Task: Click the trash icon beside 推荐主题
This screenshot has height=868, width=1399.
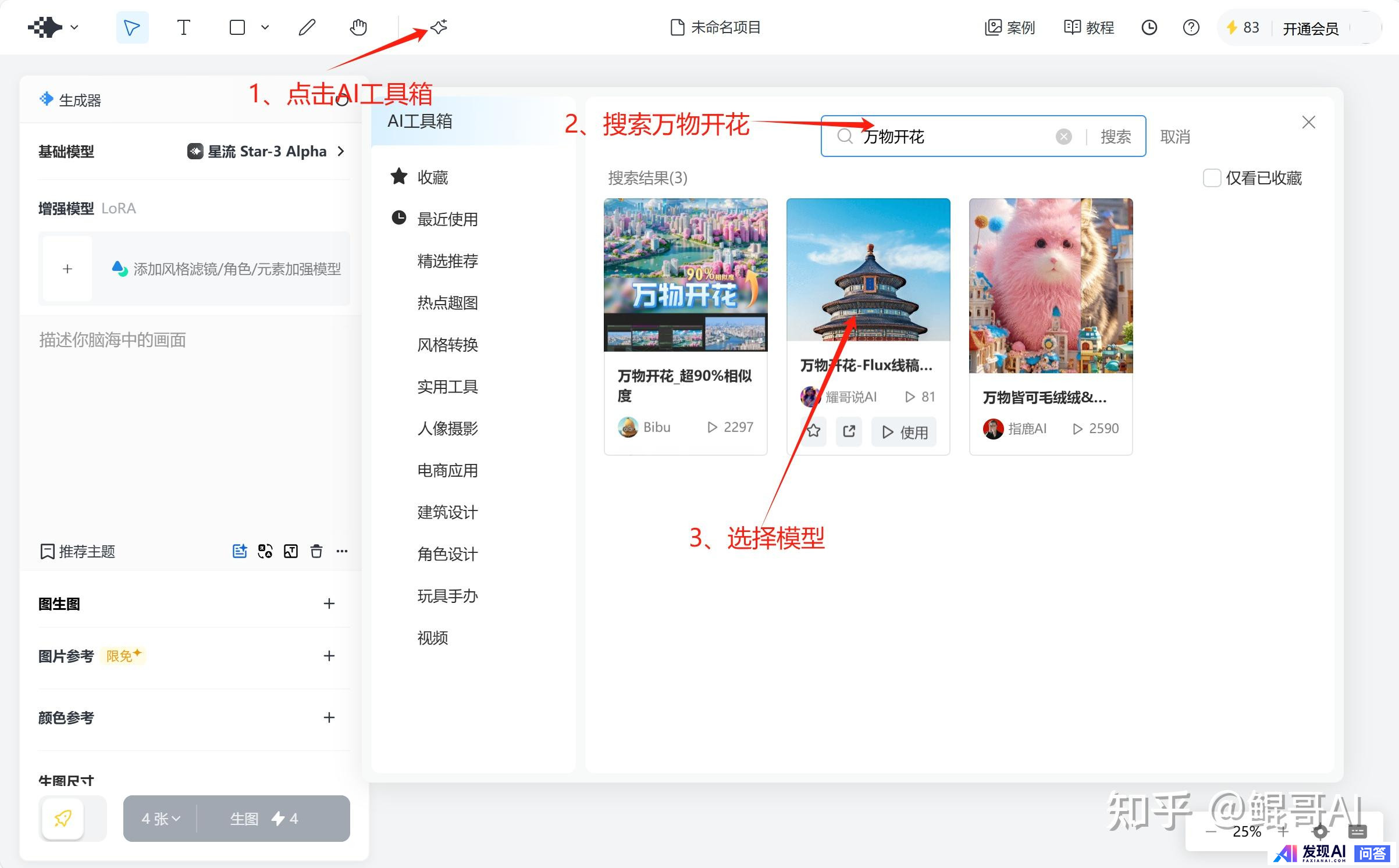Action: point(316,551)
